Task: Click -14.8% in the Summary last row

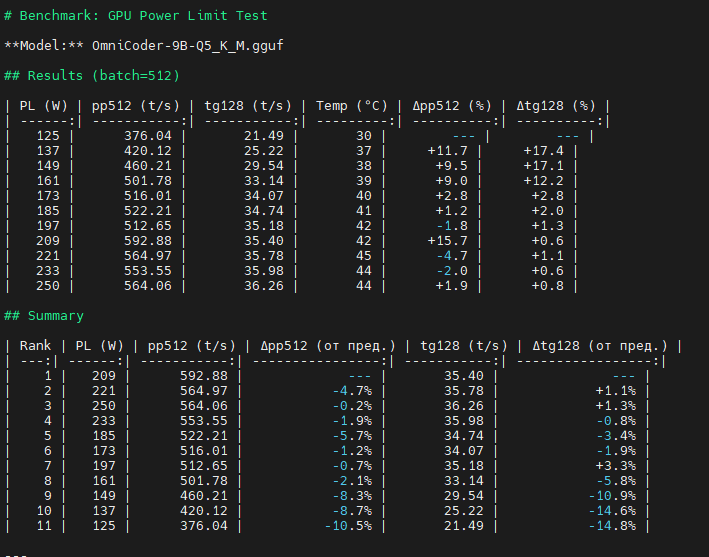Action: (x=612, y=526)
